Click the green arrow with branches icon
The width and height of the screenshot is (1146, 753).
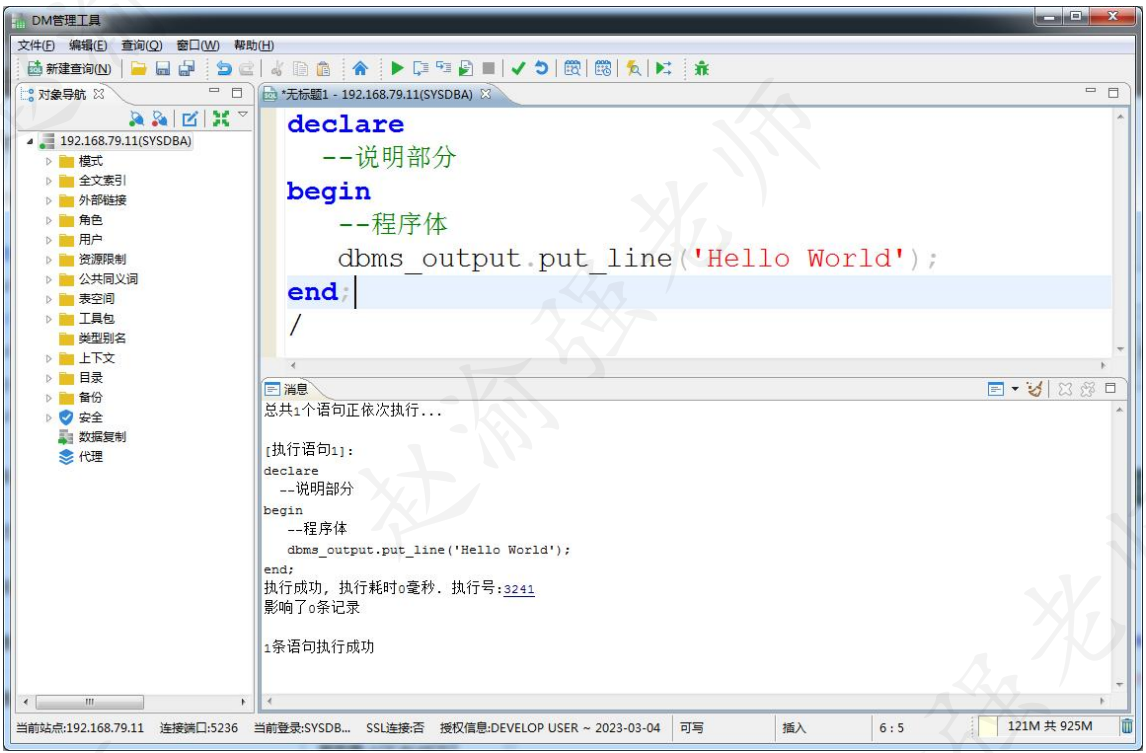[x=664, y=69]
